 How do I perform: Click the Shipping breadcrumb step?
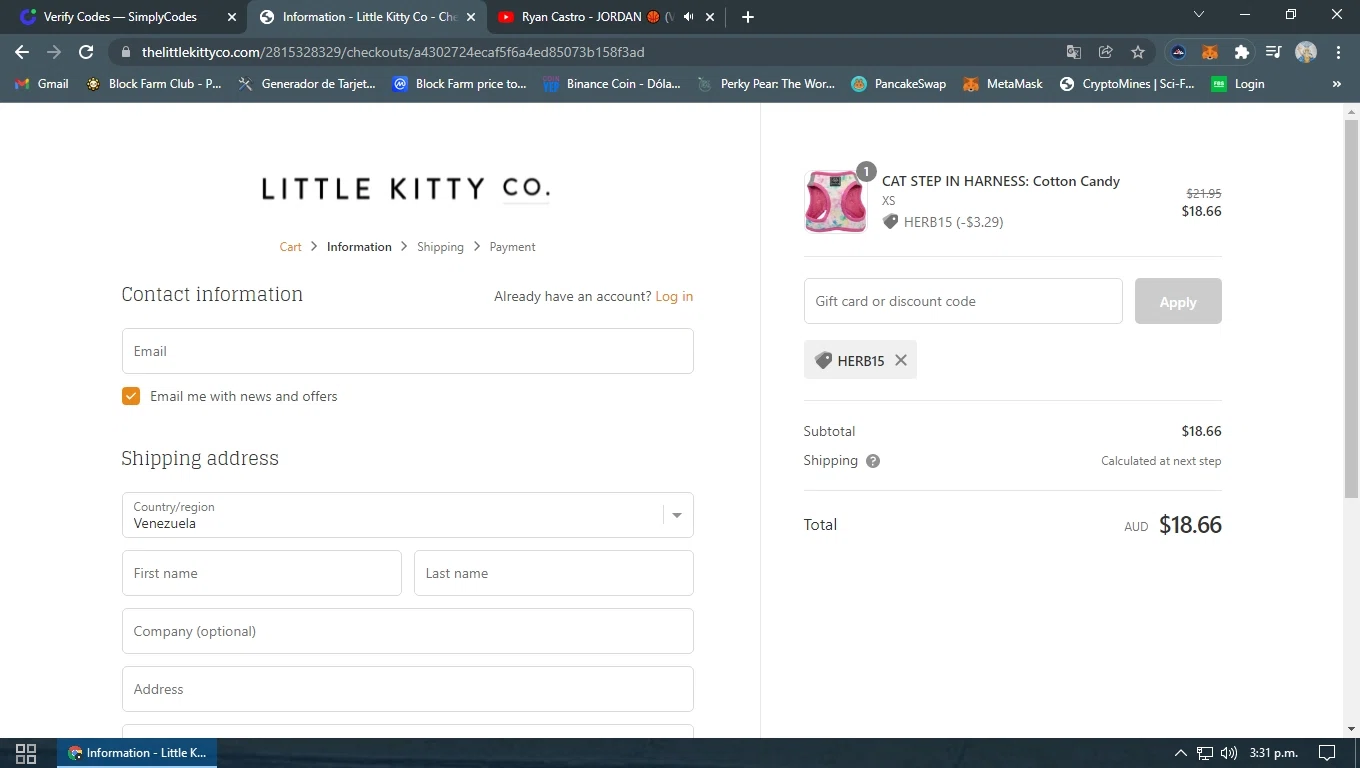440,247
